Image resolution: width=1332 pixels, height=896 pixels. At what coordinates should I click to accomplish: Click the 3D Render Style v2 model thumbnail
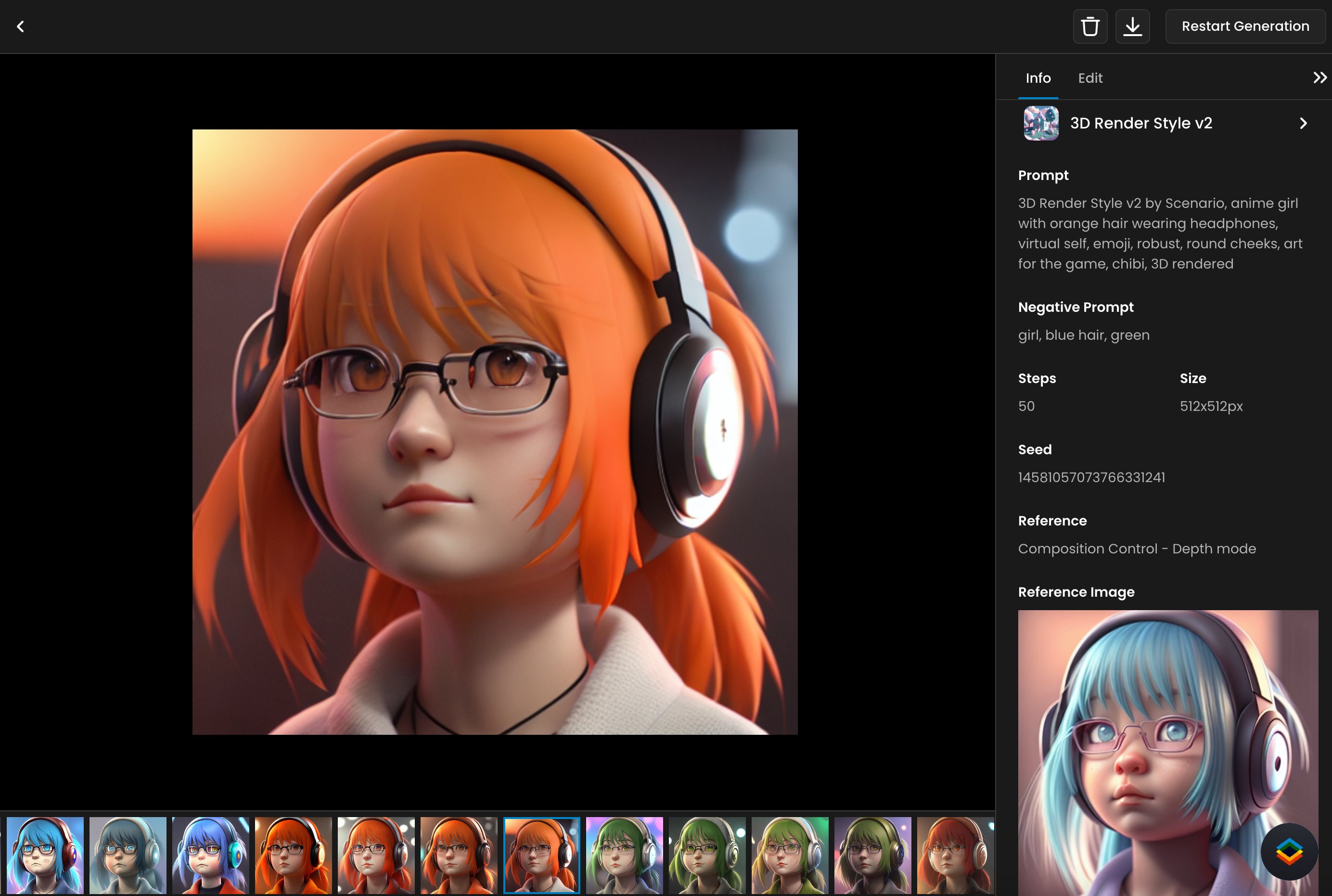point(1040,123)
